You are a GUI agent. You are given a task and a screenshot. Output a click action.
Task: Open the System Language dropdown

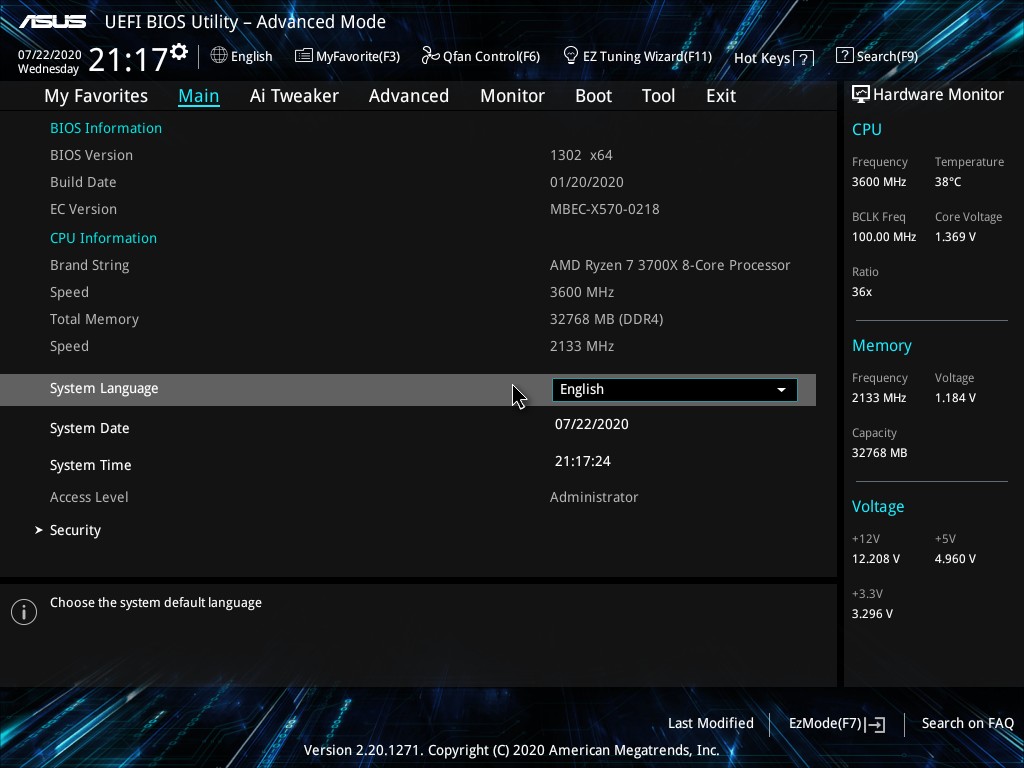(674, 389)
